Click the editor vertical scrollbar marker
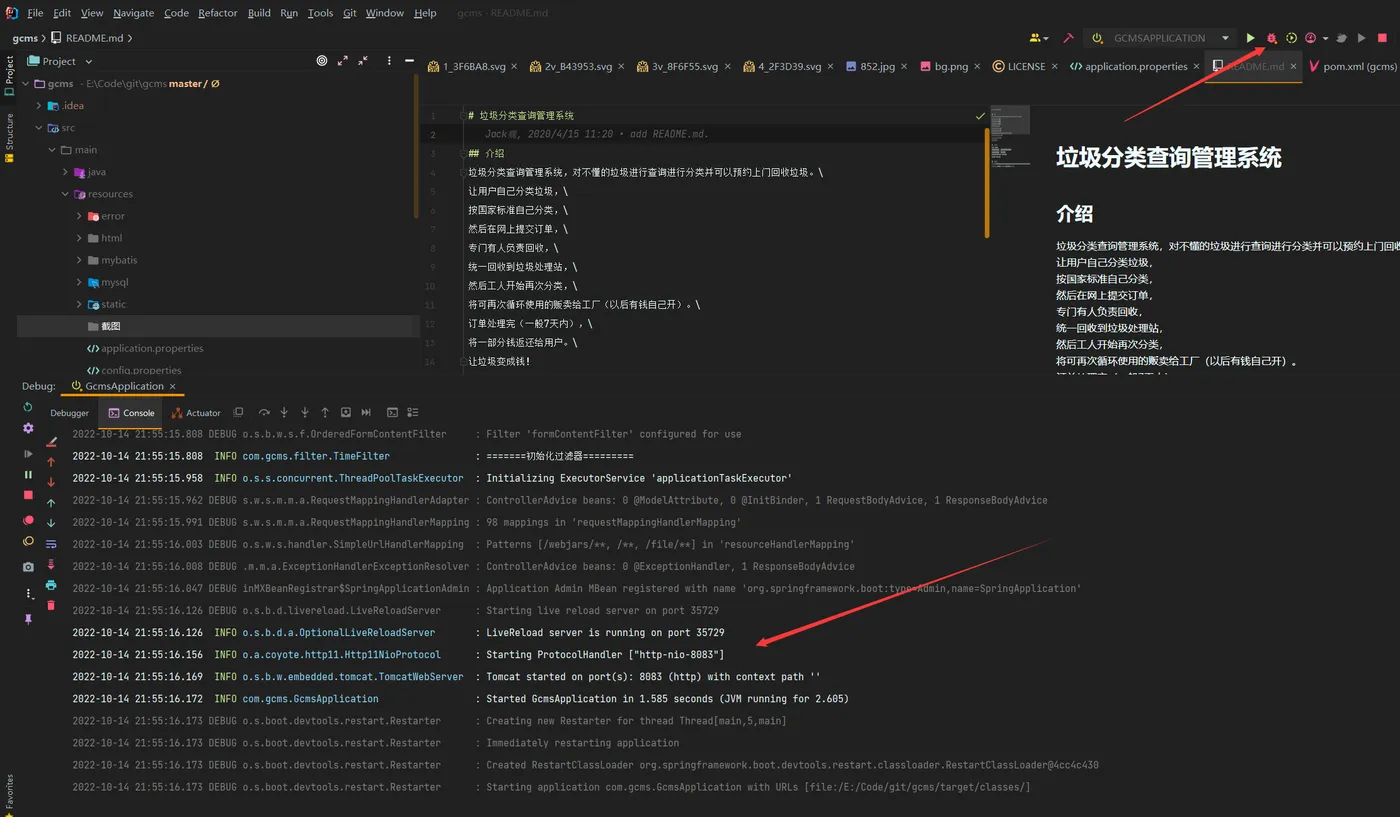Screen dimensions: 1400x817 click(x=987, y=182)
